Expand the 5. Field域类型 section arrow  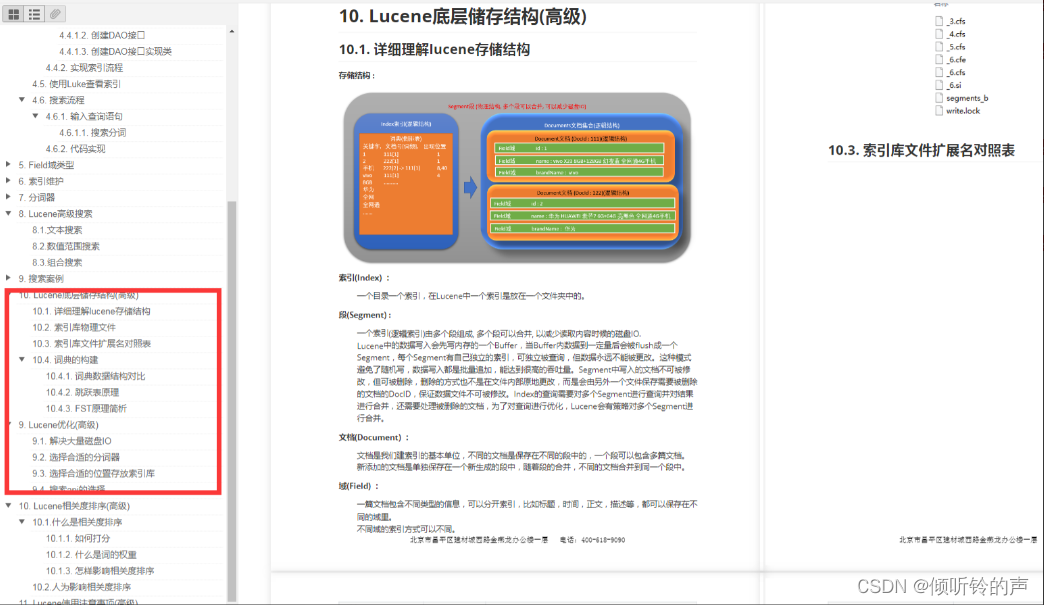(8, 164)
